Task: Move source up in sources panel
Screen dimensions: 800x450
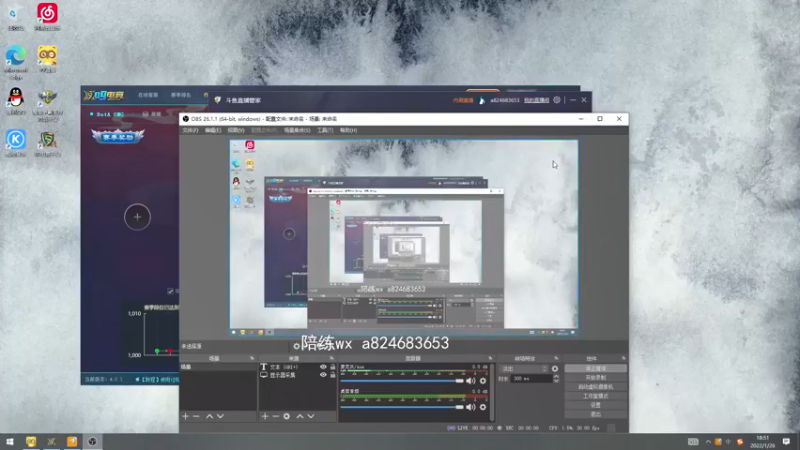Action: pyautogui.click(x=300, y=416)
